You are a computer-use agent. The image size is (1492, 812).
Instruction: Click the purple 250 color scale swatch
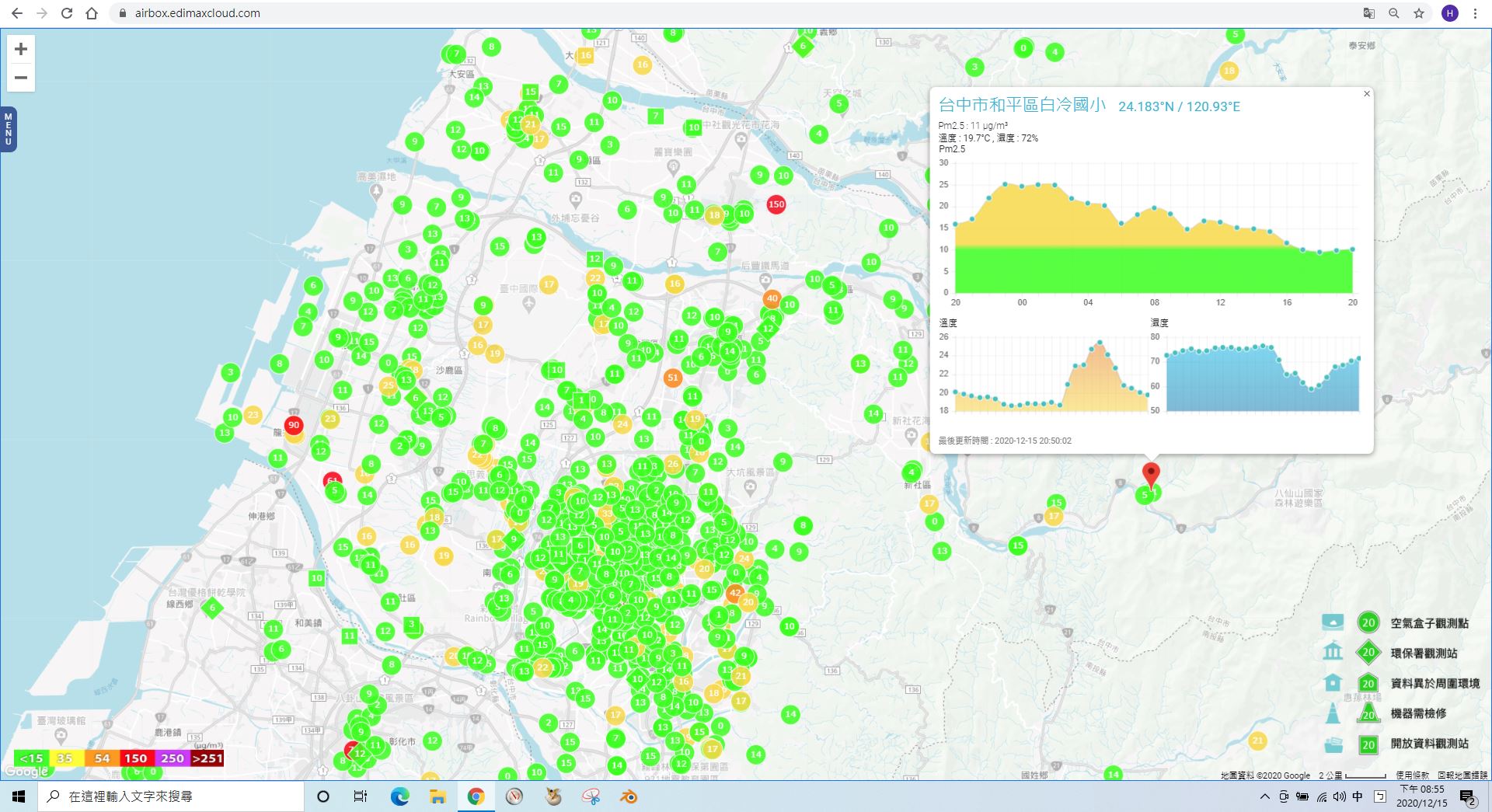(x=172, y=758)
